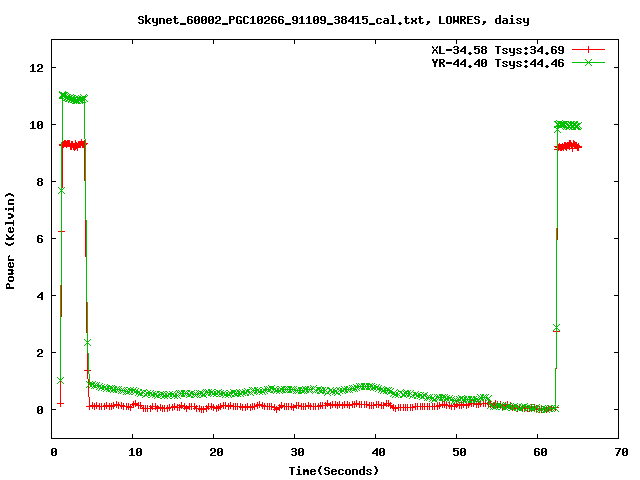The height and width of the screenshot is (480, 640).
Task: Click the x-axis tick label 60
Action: (x=540, y=452)
